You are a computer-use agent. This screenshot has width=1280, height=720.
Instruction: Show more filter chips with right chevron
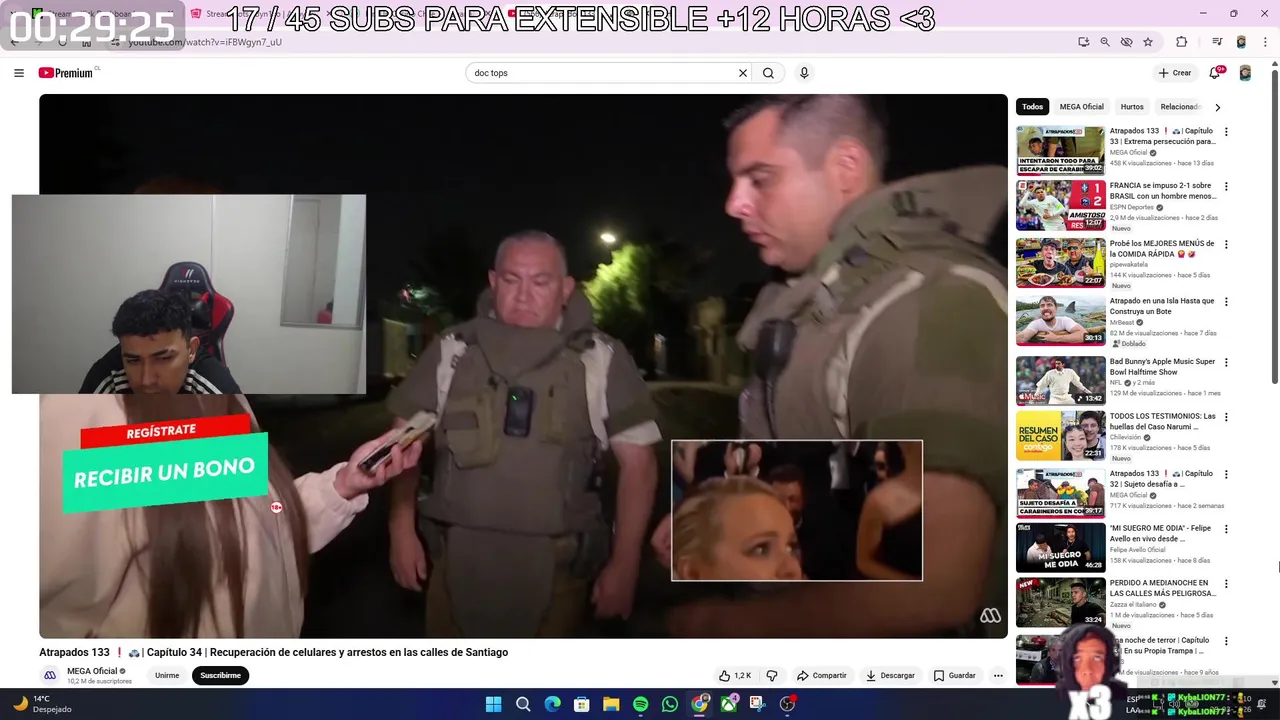[1217, 107]
